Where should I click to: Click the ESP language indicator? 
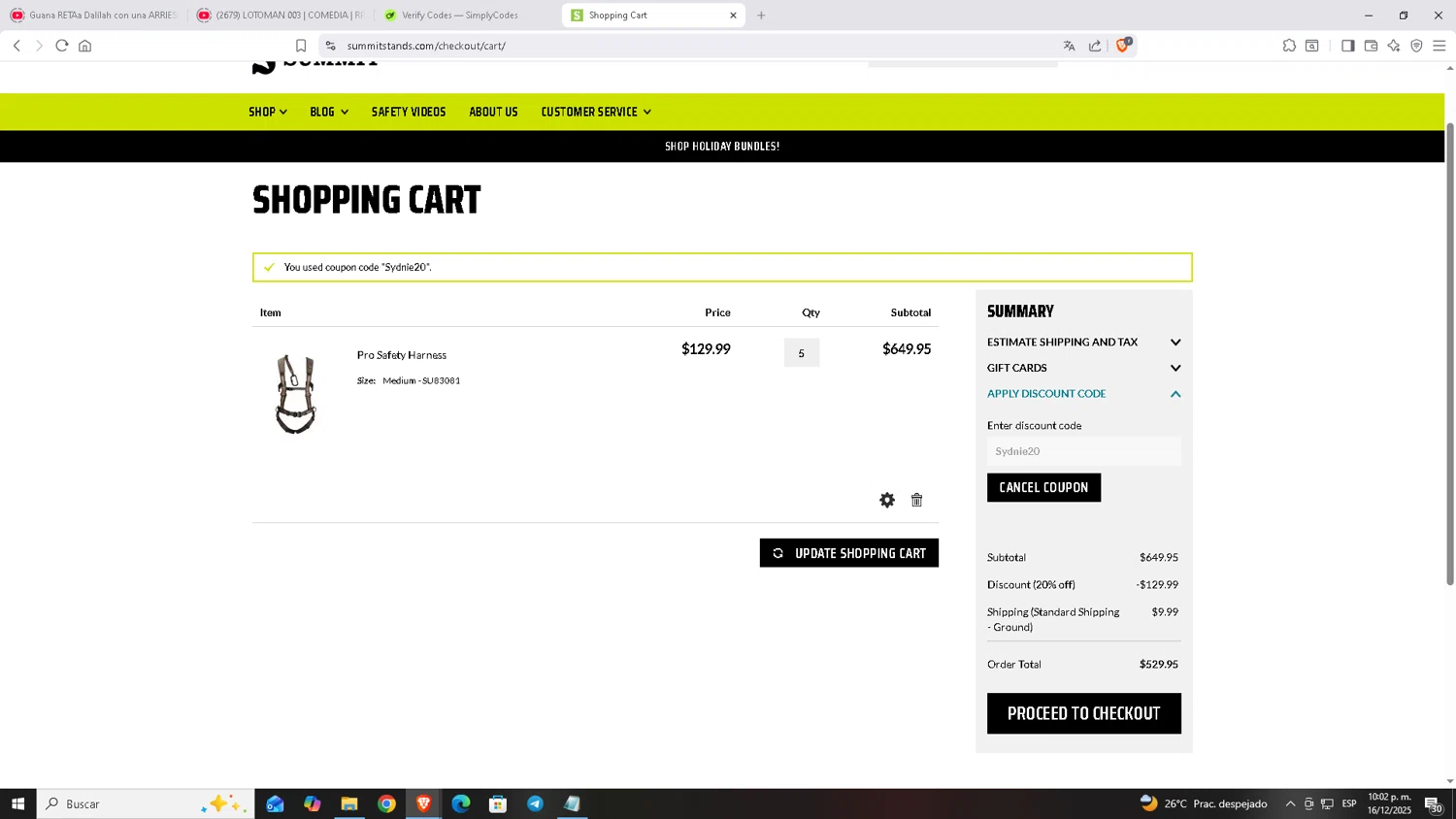[x=1349, y=803]
